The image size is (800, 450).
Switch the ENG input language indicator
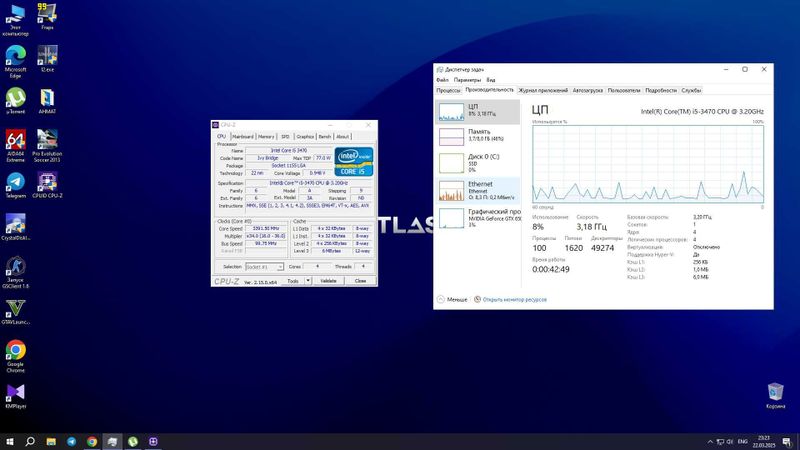click(743, 442)
